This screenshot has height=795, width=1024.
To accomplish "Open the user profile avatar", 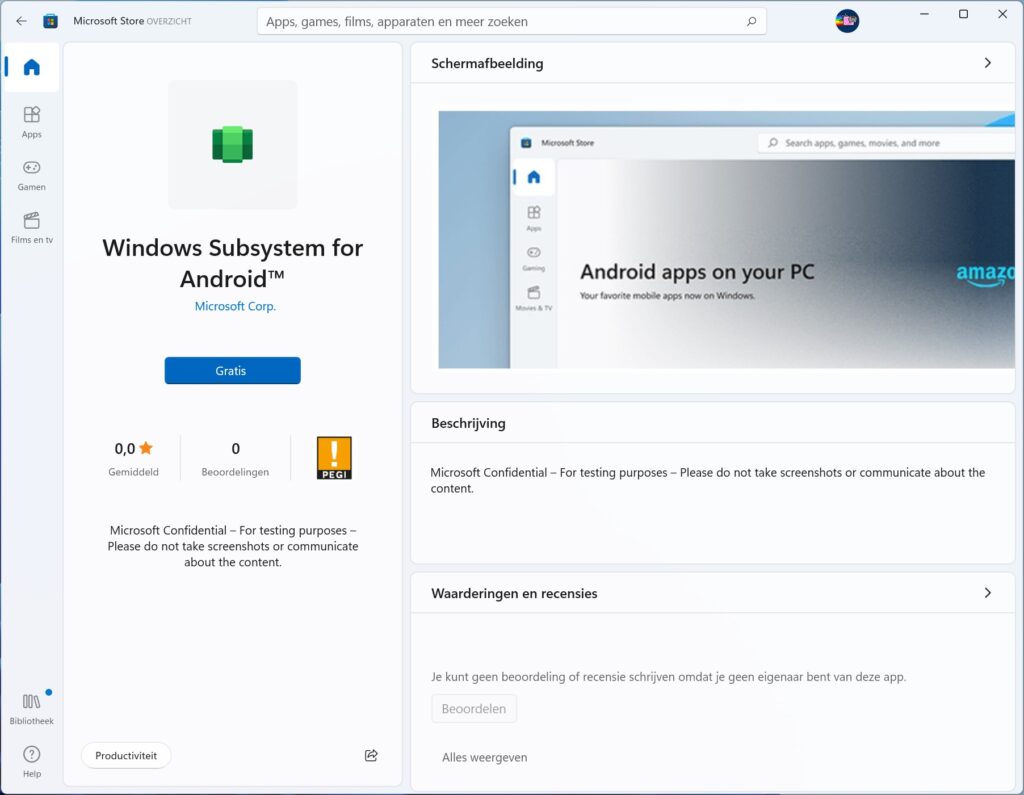I will (847, 21).
